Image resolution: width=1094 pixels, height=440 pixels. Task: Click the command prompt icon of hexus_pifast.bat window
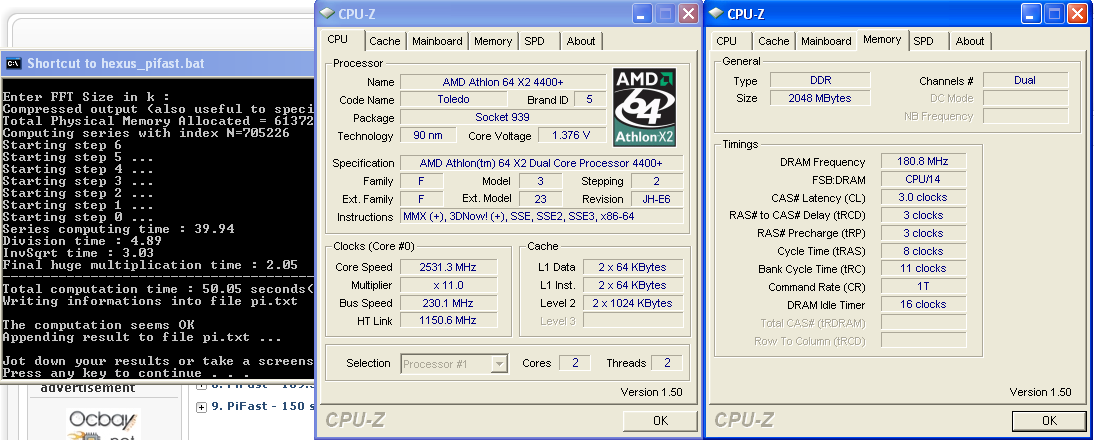[x=13, y=63]
